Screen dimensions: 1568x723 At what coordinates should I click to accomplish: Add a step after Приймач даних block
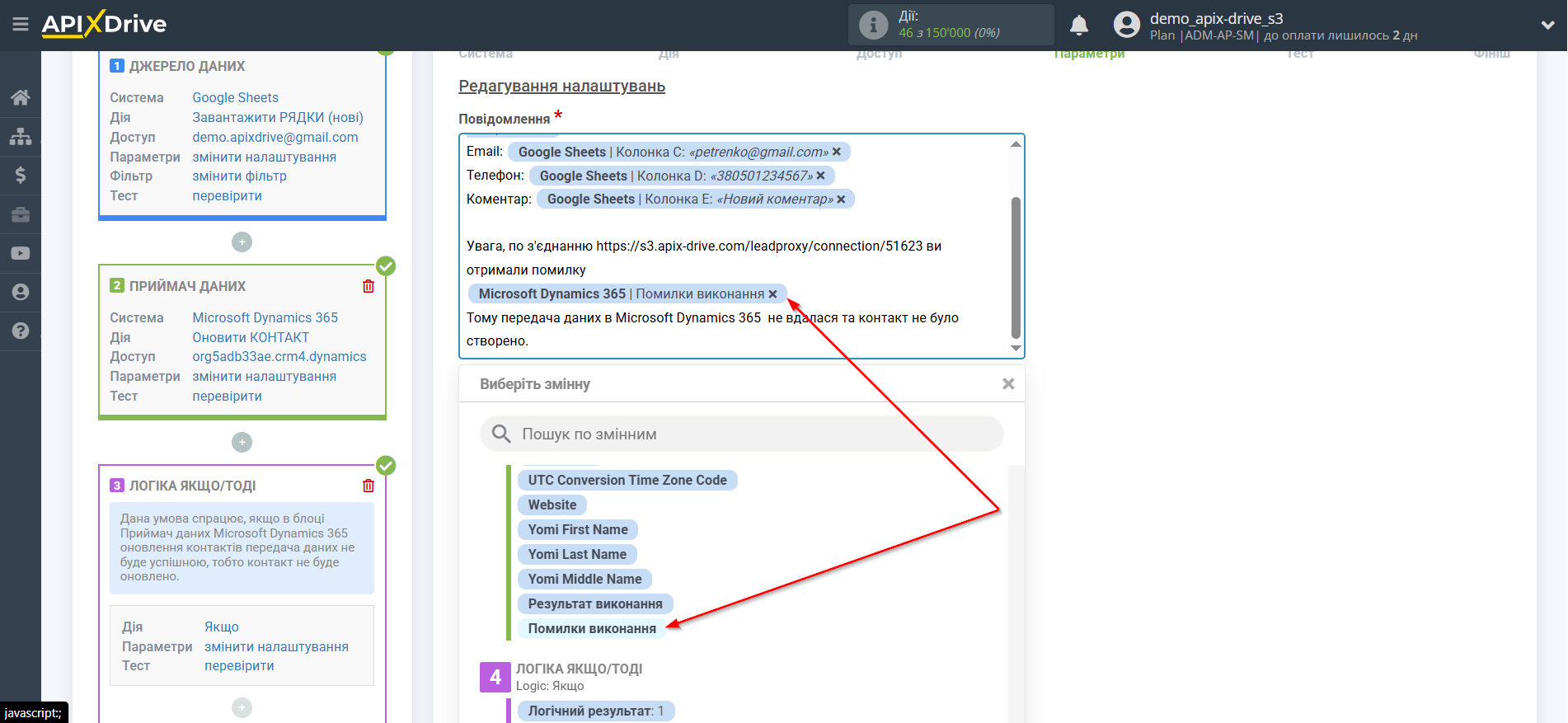point(242,442)
